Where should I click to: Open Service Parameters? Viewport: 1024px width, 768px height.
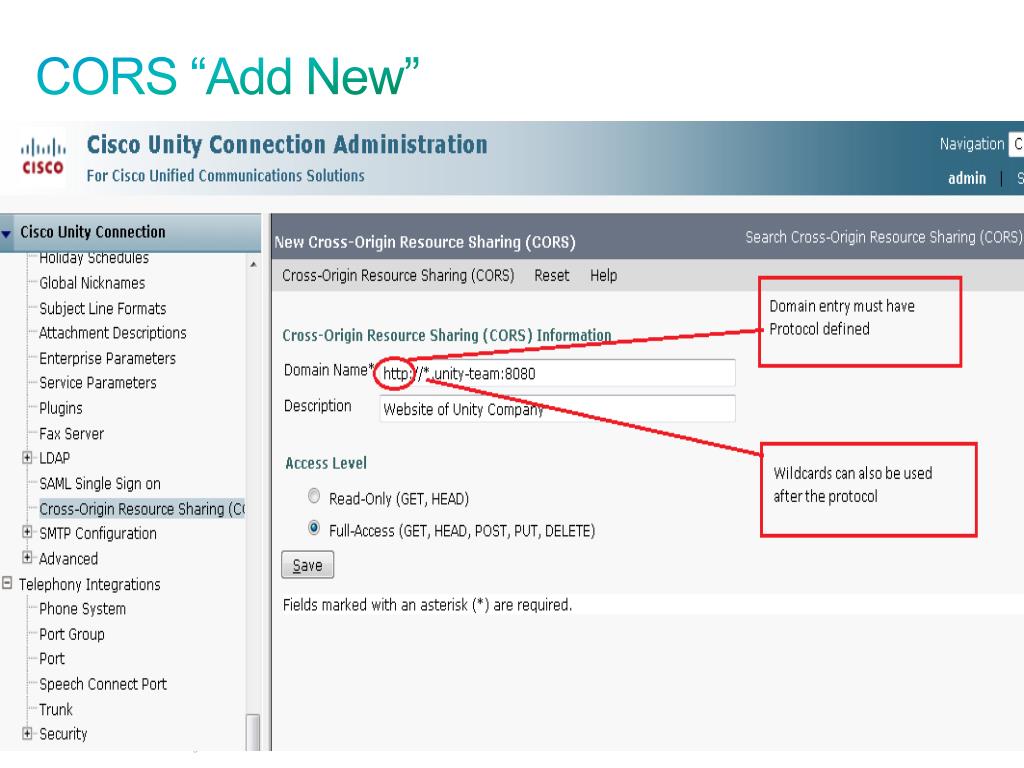click(97, 383)
